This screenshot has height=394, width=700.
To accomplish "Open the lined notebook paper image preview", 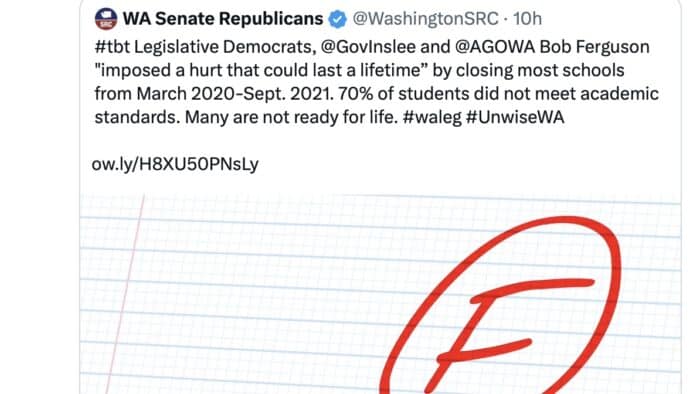I will click(380, 294).
